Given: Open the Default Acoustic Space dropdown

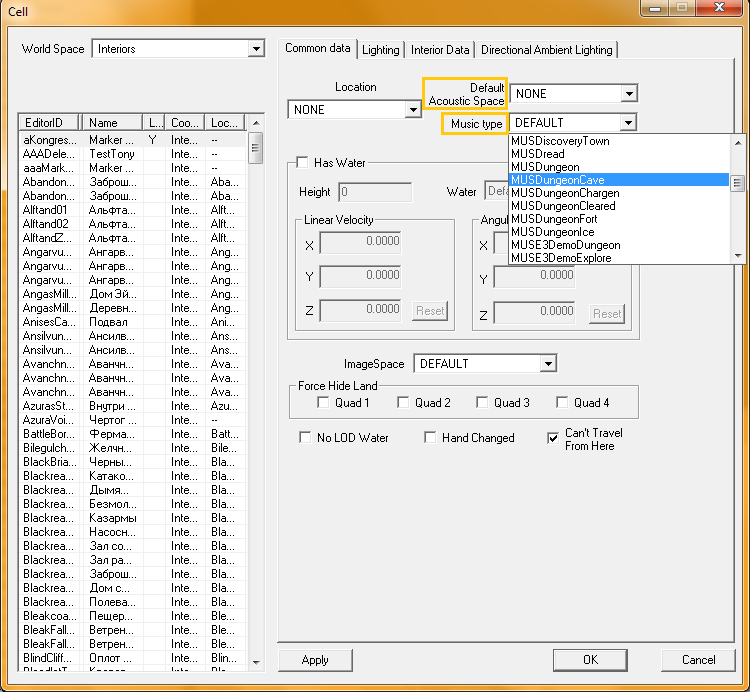Looking at the screenshot, I should tap(629, 93).
